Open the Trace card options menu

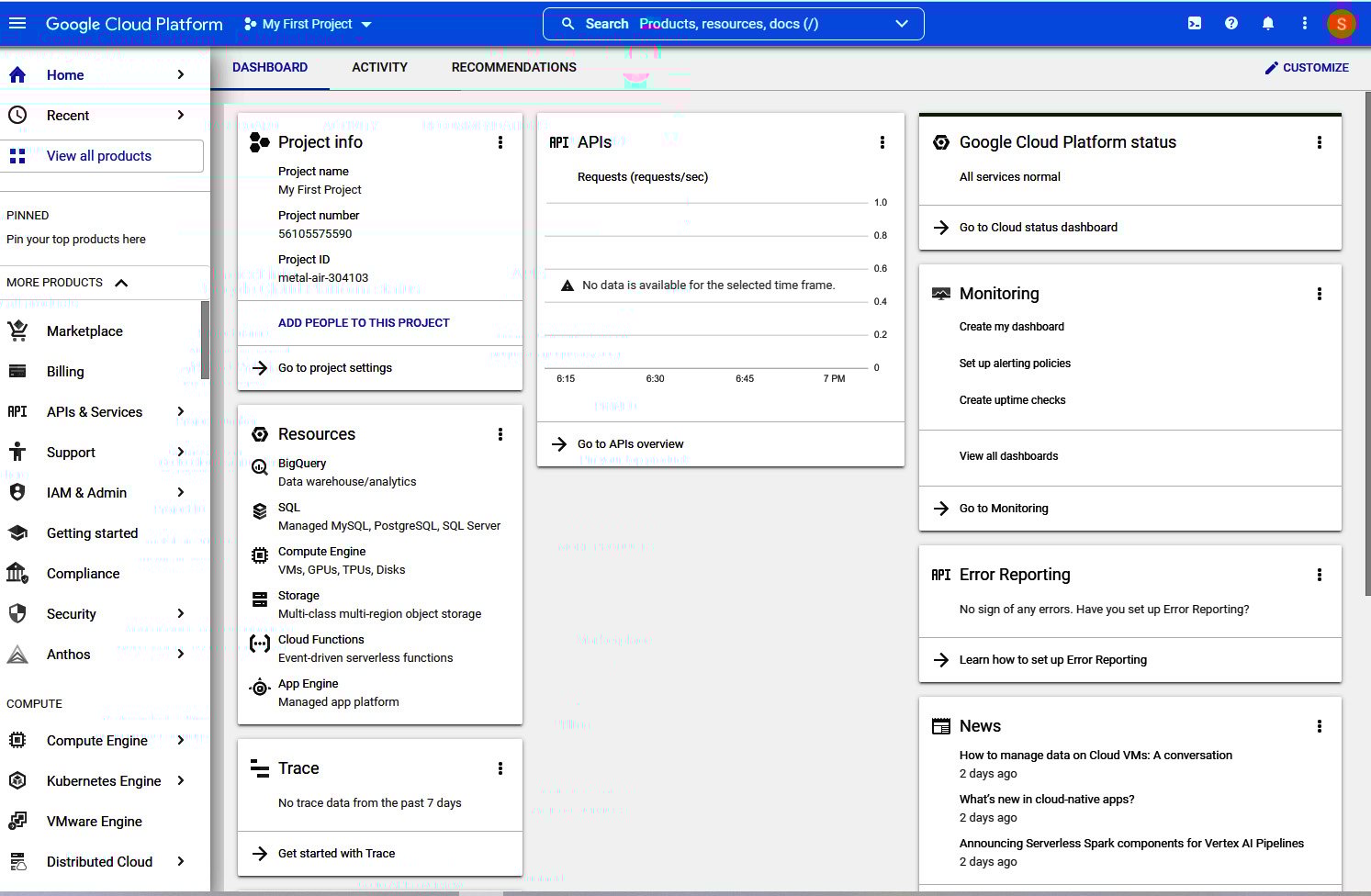tap(500, 768)
